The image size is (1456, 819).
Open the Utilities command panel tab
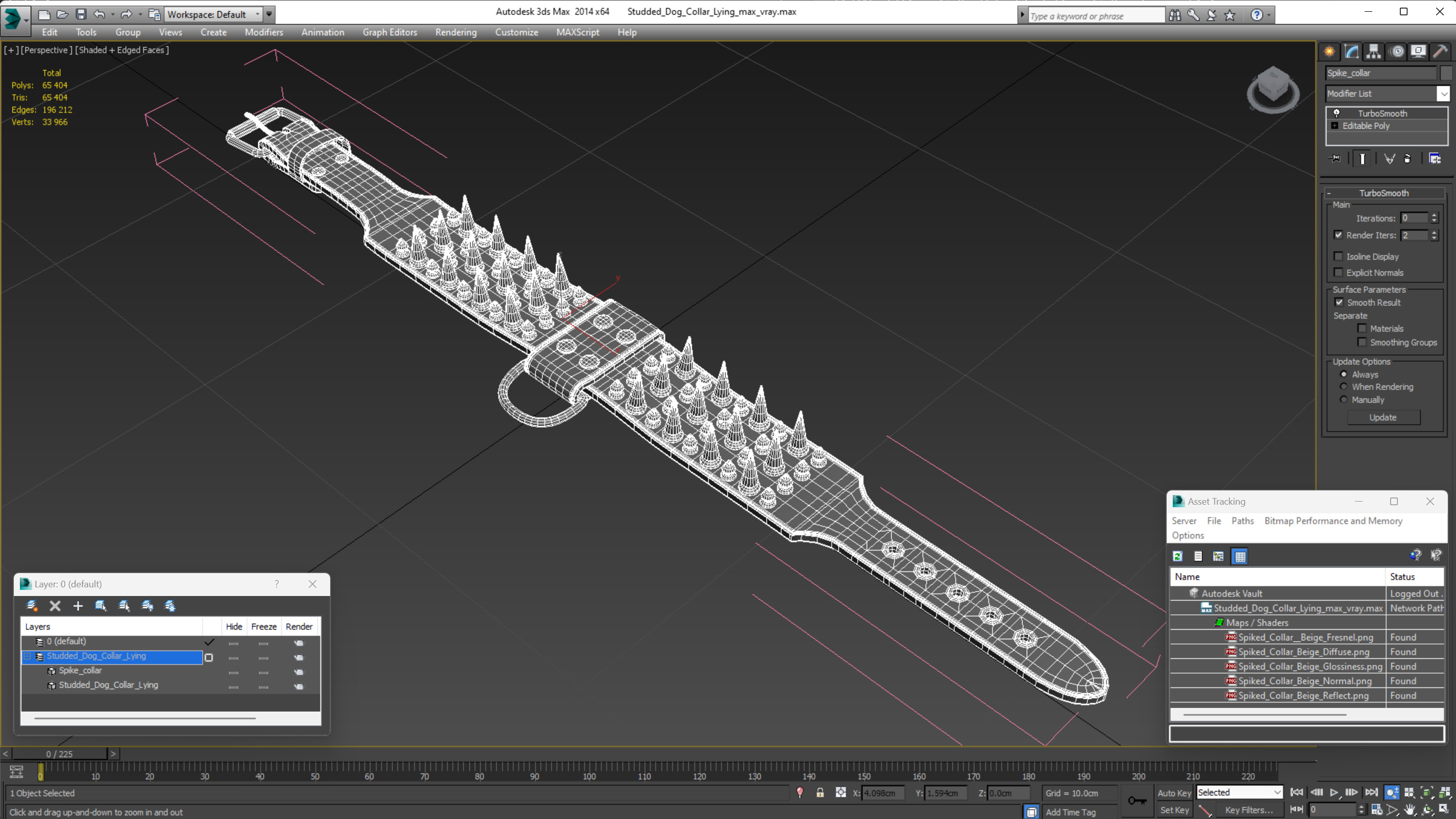click(1441, 52)
